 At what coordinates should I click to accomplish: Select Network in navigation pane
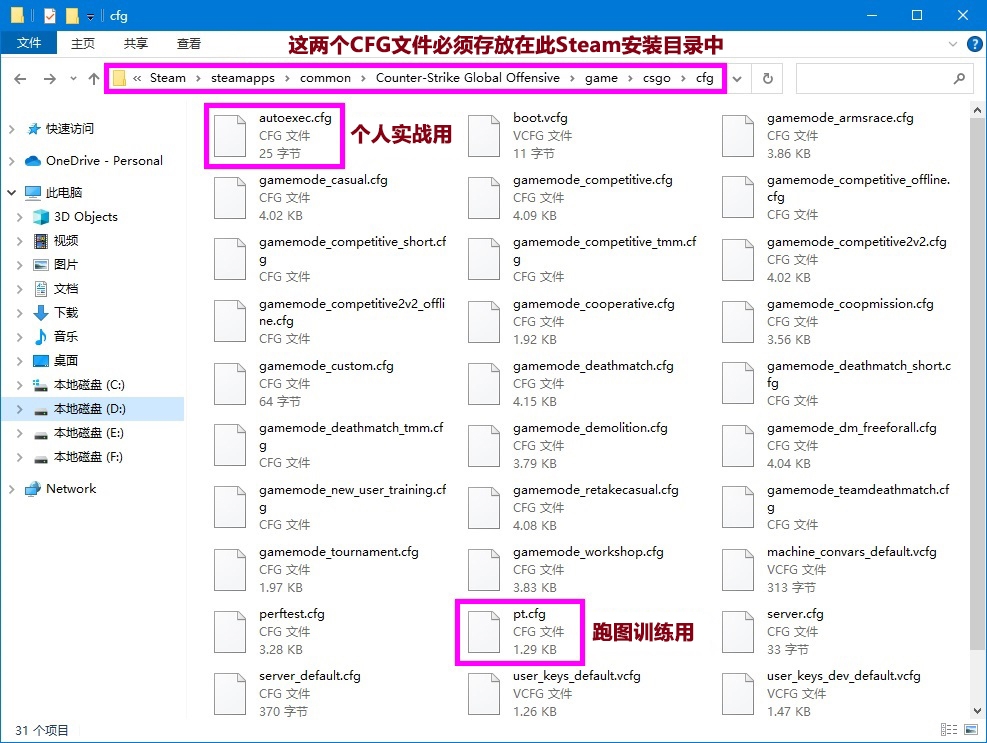click(x=70, y=489)
